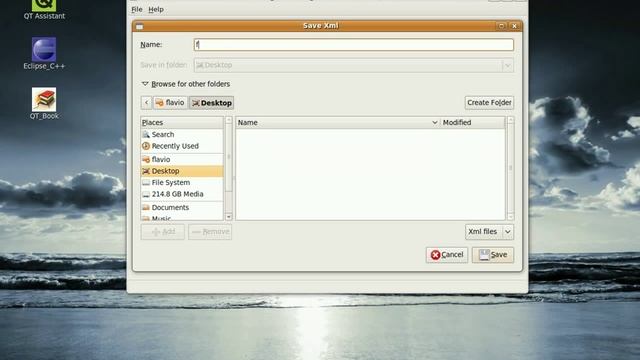This screenshot has width=640, height=360.
Task: Select the flavio path bar button
Action: click(x=170, y=102)
